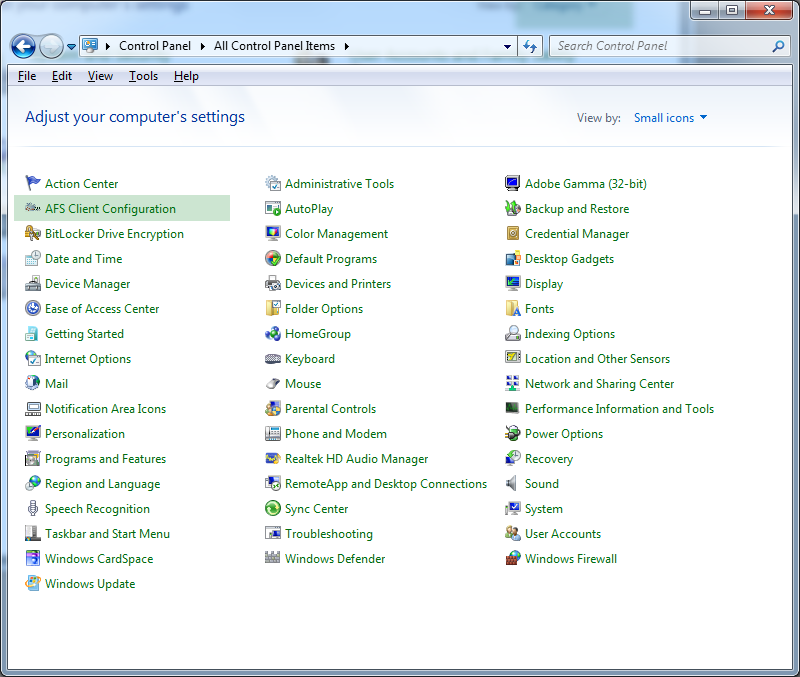This screenshot has width=800, height=677.
Task: Open the Network and Sharing Center link
Action: (599, 384)
